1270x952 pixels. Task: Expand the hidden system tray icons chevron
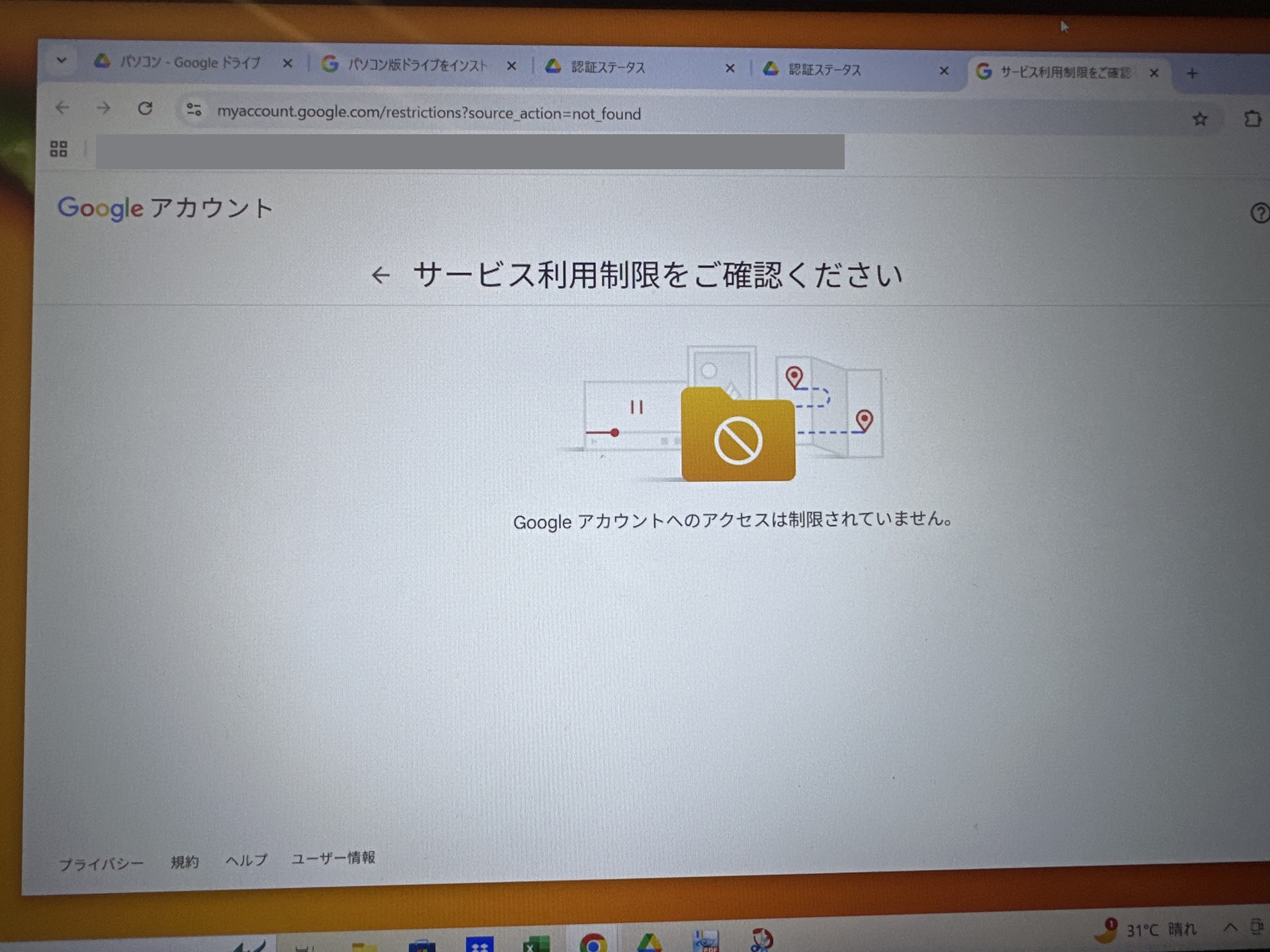coord(1230,927)
